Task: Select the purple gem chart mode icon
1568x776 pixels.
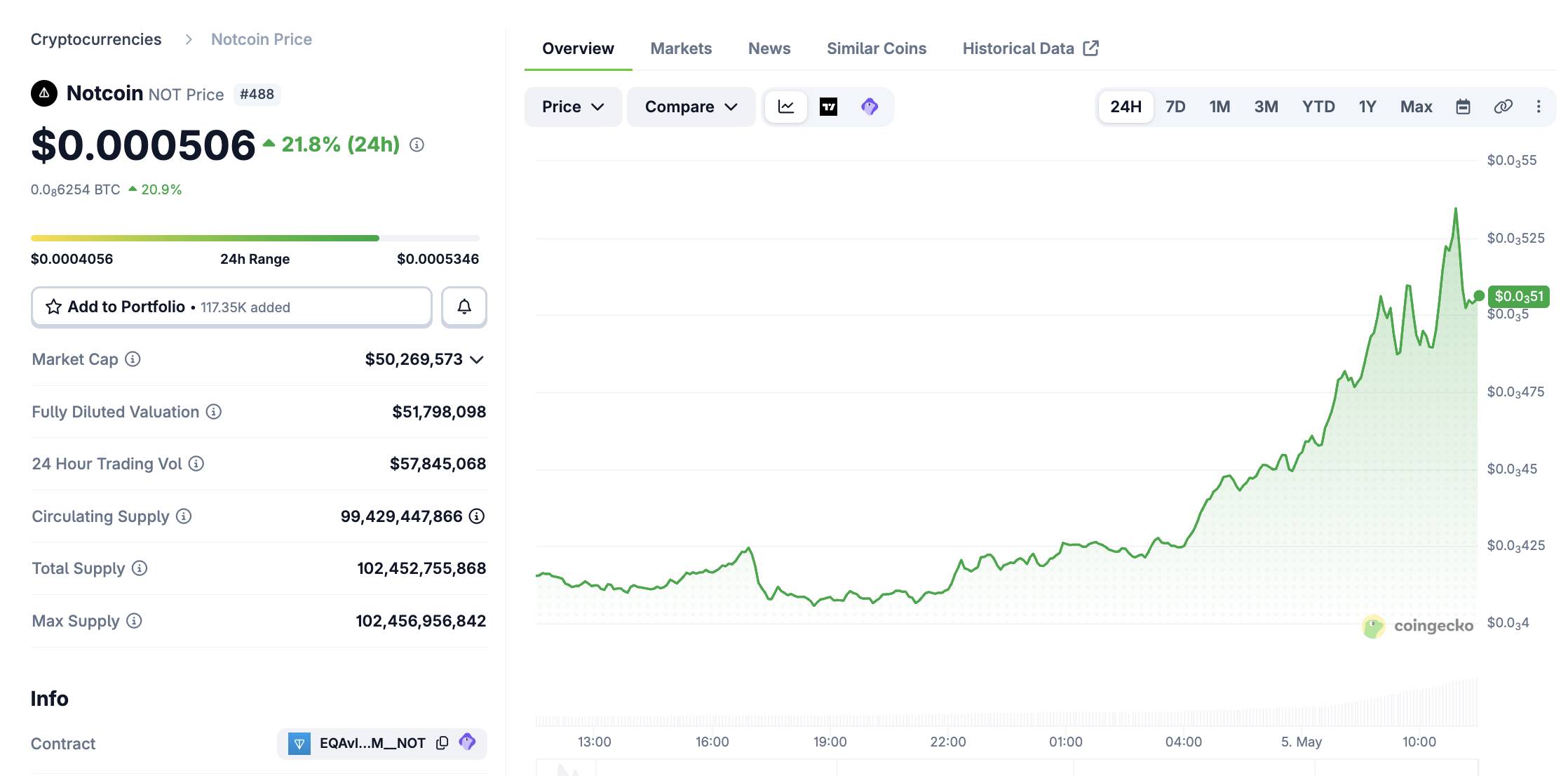Action: coord(870,107)
